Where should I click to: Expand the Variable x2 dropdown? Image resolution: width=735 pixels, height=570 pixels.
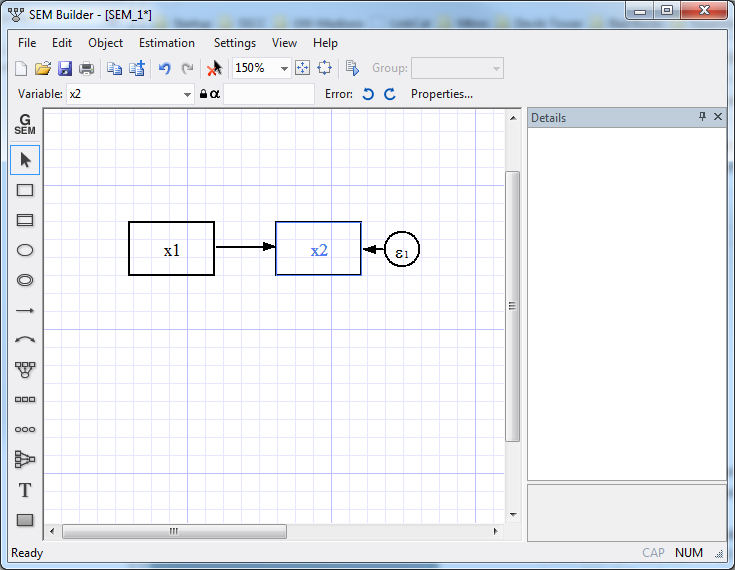point(187,94)
